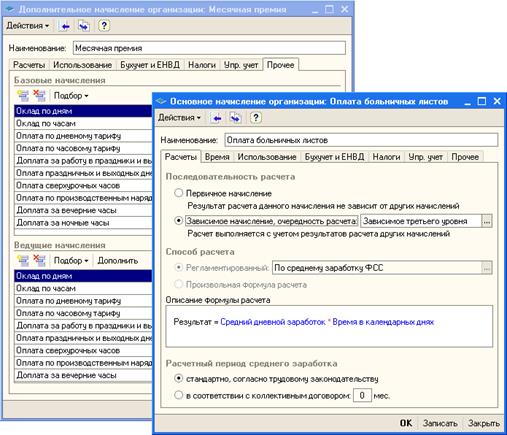
Task: Click the Записать button
Action: click(440, 423)
